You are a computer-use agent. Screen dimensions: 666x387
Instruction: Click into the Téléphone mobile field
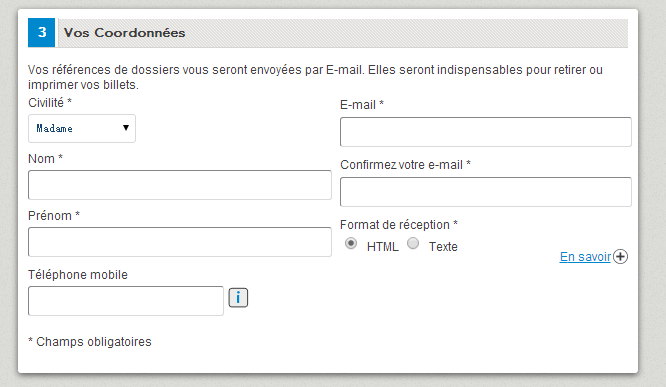pyautogui.click(x=126, y=301)
